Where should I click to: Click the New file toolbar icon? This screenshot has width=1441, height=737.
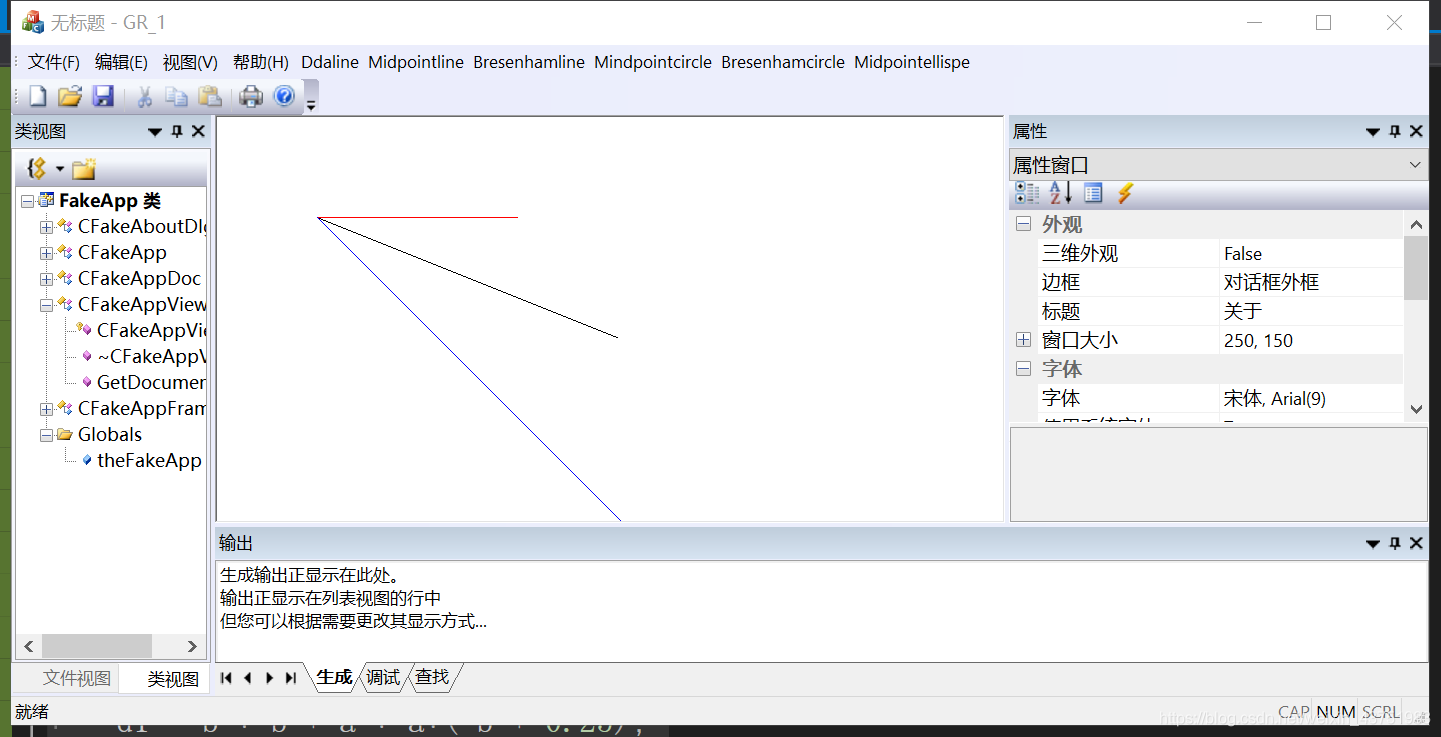(x=38, y=96)
